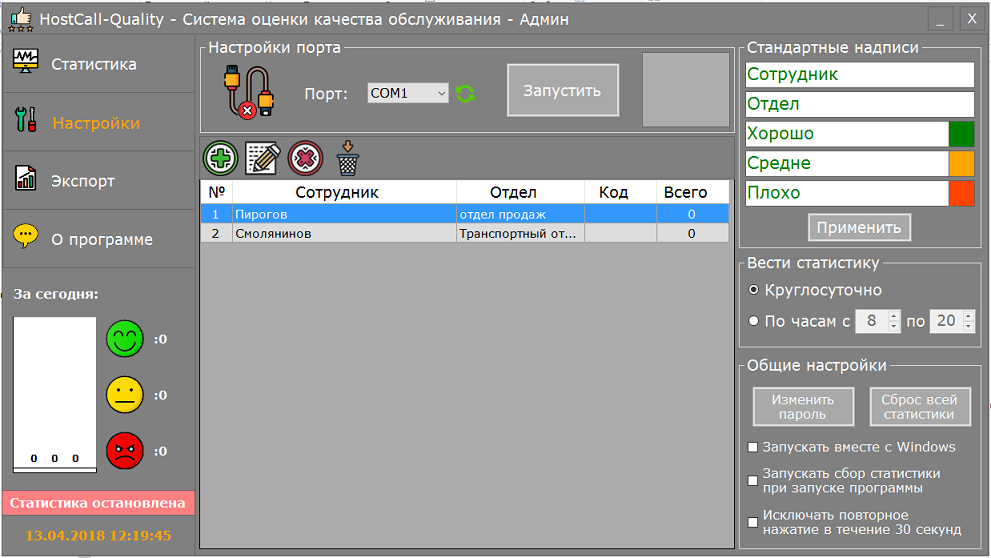Viewport: 991px width, 558px height.
Task: Enable Исключать повторное нажатие checkbox
Action: pyautogui.click(x=753, y=523)
